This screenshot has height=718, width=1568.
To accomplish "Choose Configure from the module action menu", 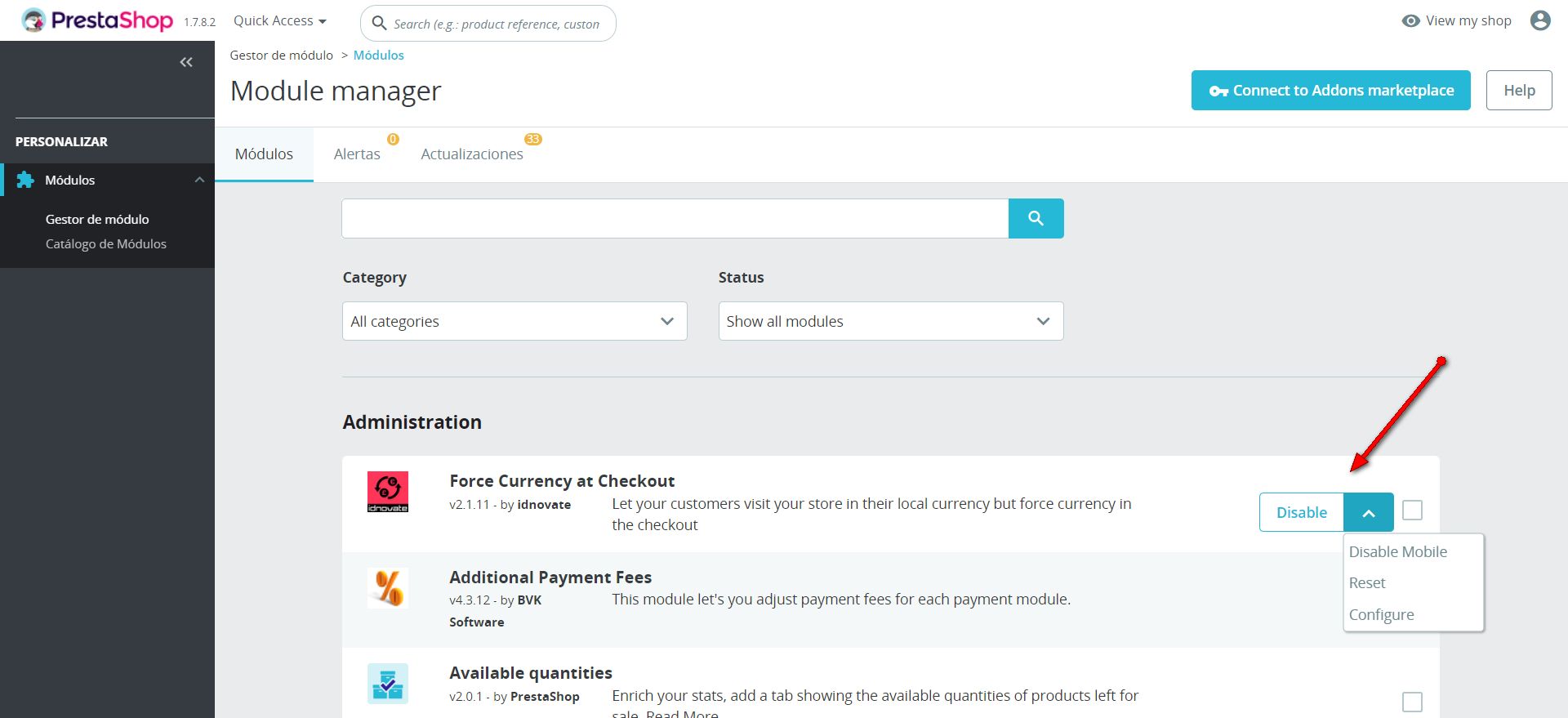I will click(1381, 614).
